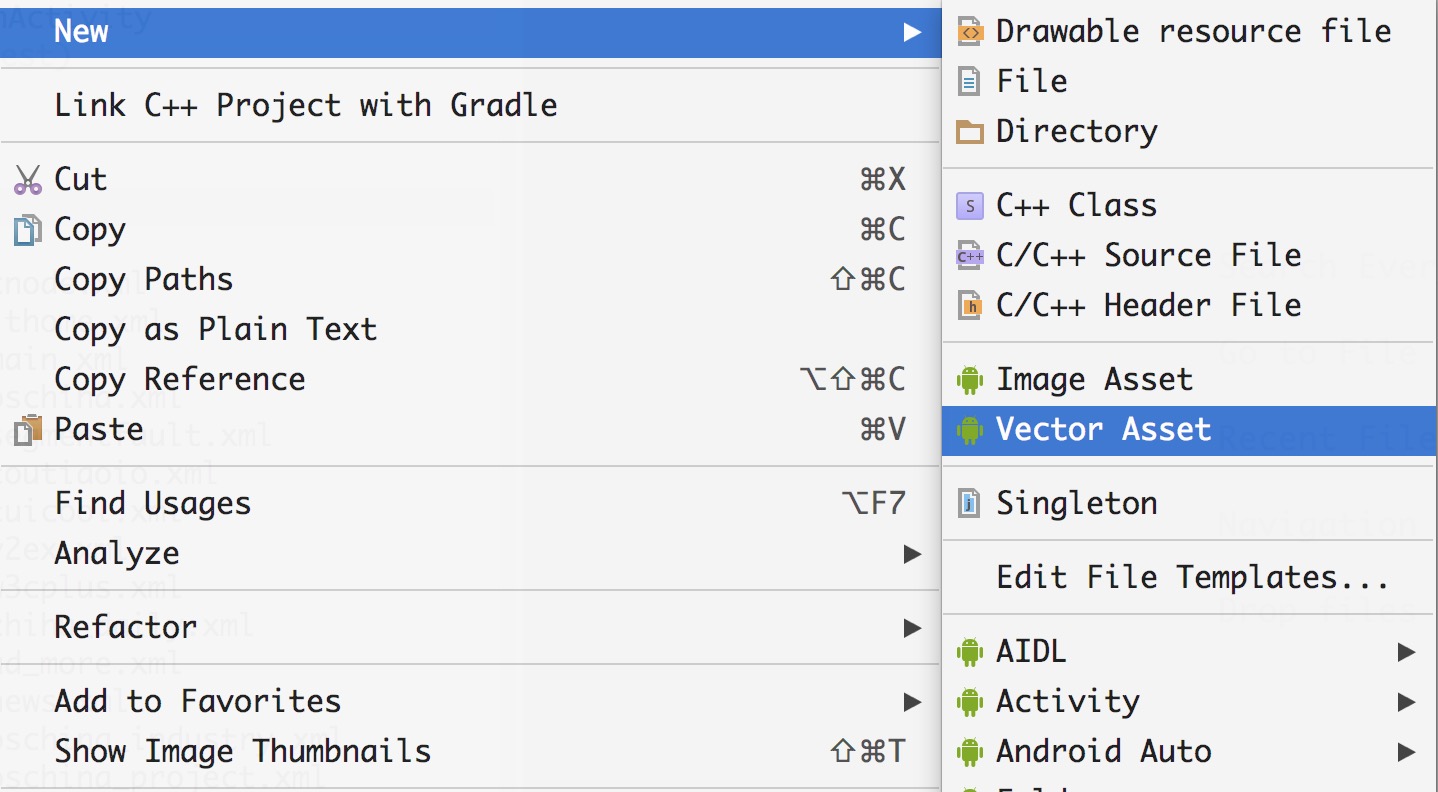Click the Paste clipboard icon

point(28,430)
